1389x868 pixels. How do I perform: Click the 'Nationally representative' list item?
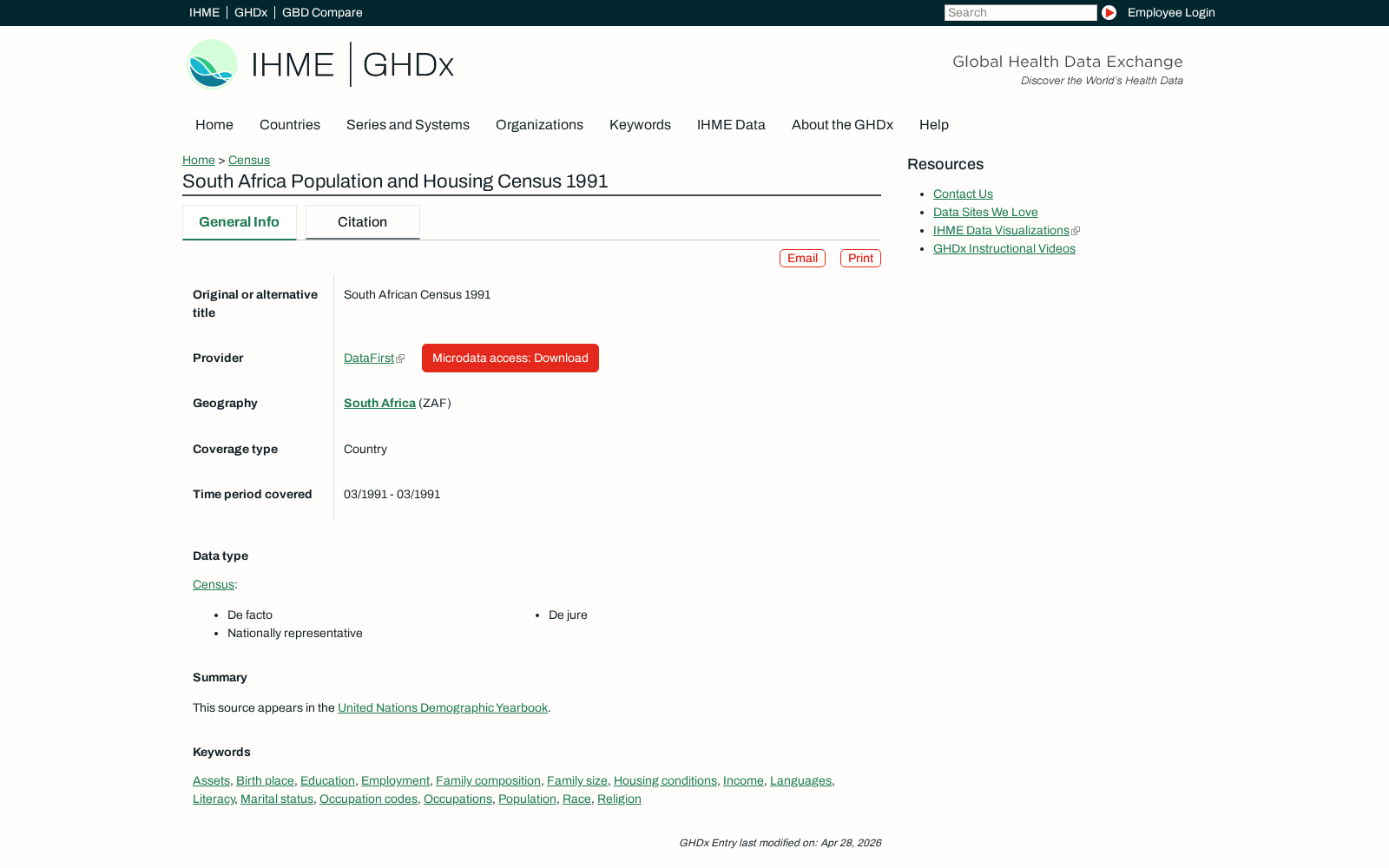(x=295, y=633)
